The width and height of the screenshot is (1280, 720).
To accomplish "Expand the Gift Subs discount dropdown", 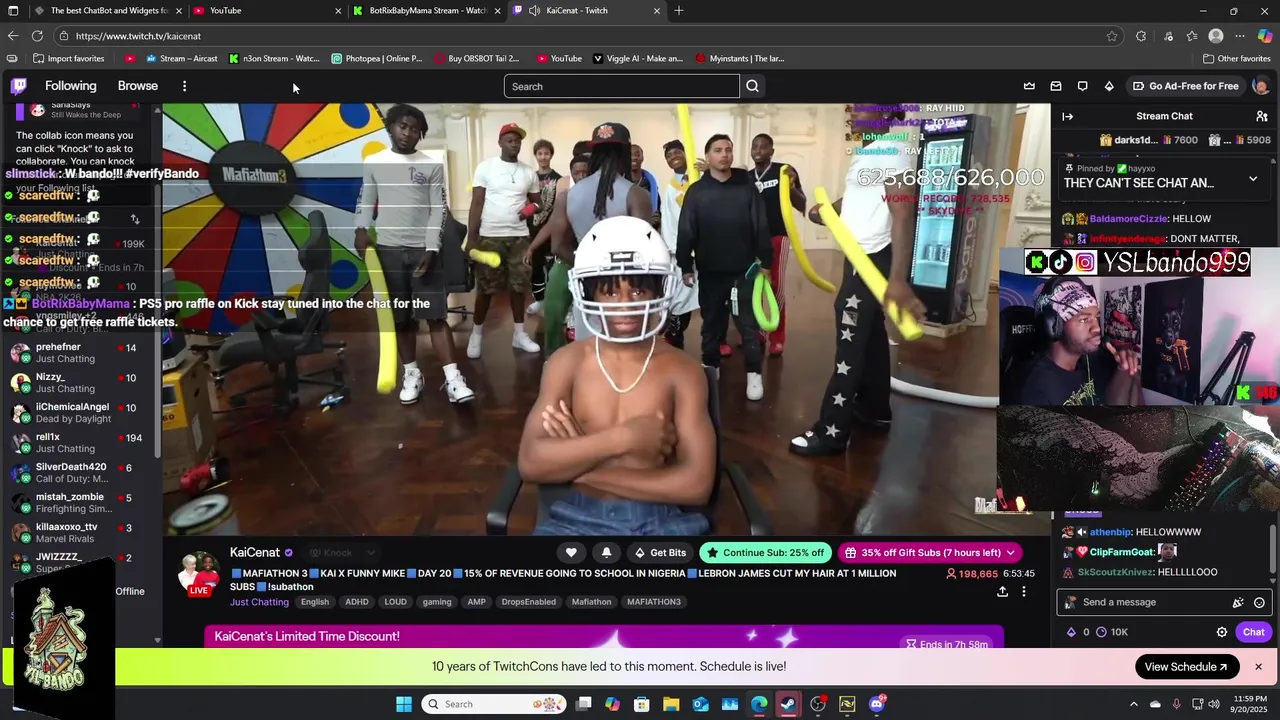I will tap(1010, 552).
